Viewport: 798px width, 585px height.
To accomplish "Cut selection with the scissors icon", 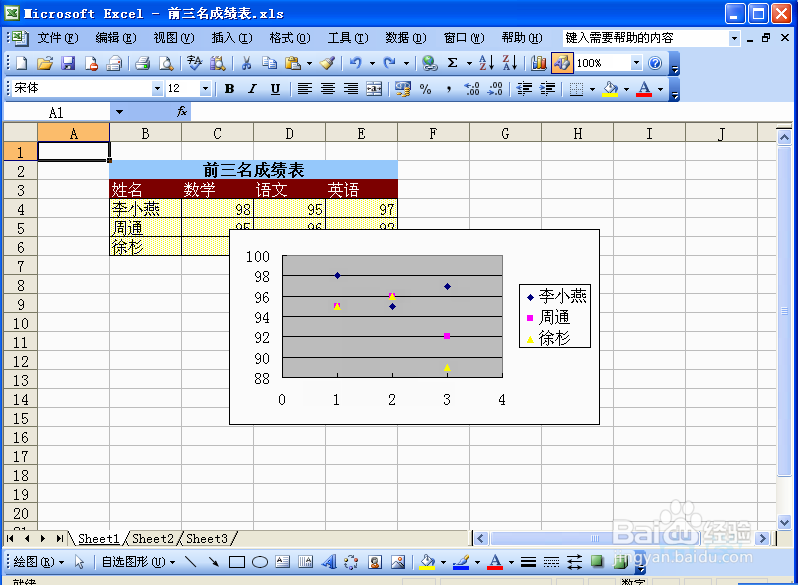I will (x=246, y=63).
